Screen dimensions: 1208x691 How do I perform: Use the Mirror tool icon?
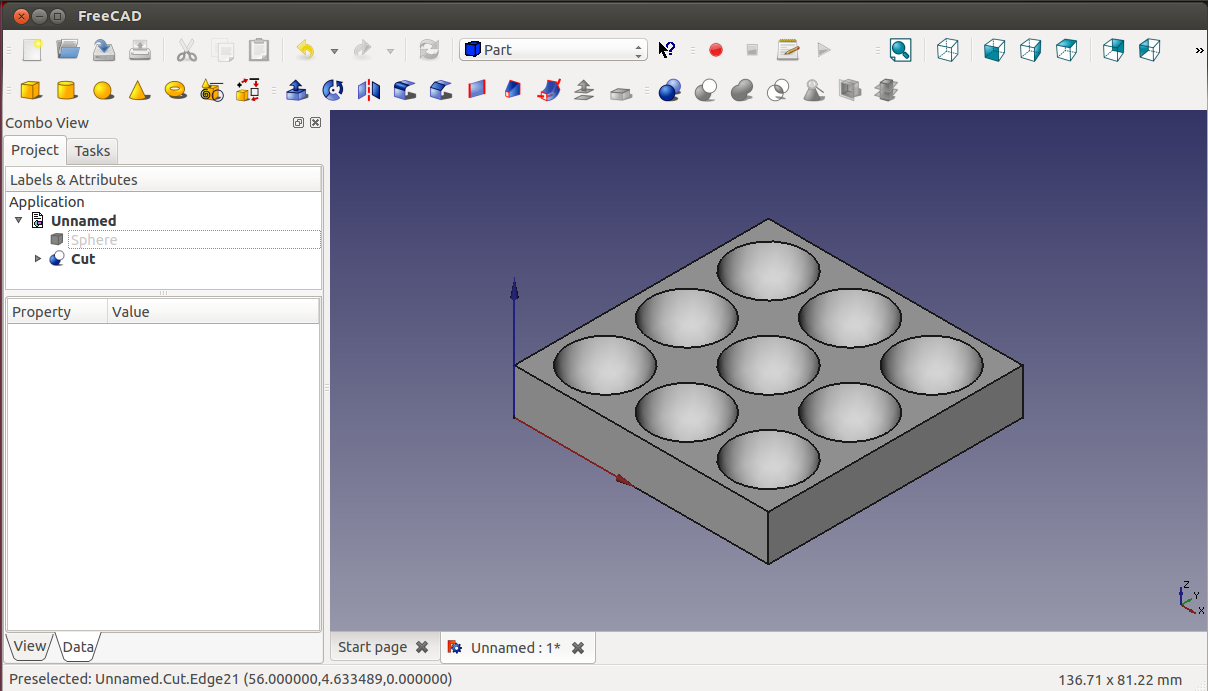[369, 91]
